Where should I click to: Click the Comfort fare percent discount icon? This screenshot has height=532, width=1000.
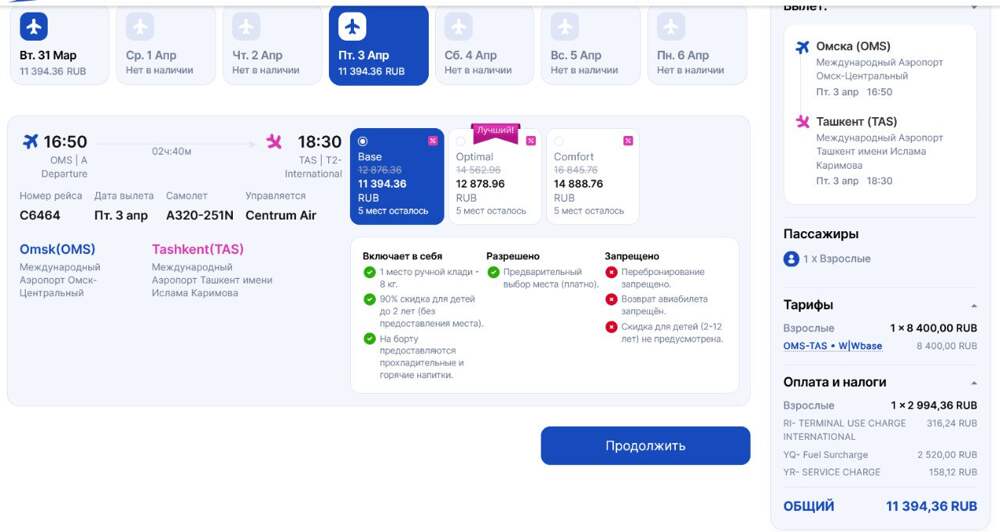[x=627, y=141]
